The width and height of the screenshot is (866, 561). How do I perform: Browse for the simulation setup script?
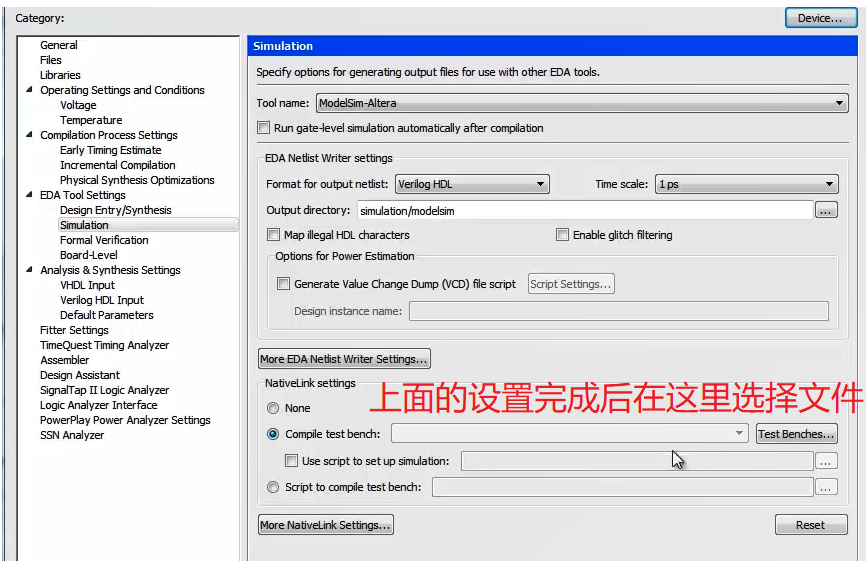(x=826, y=462)
